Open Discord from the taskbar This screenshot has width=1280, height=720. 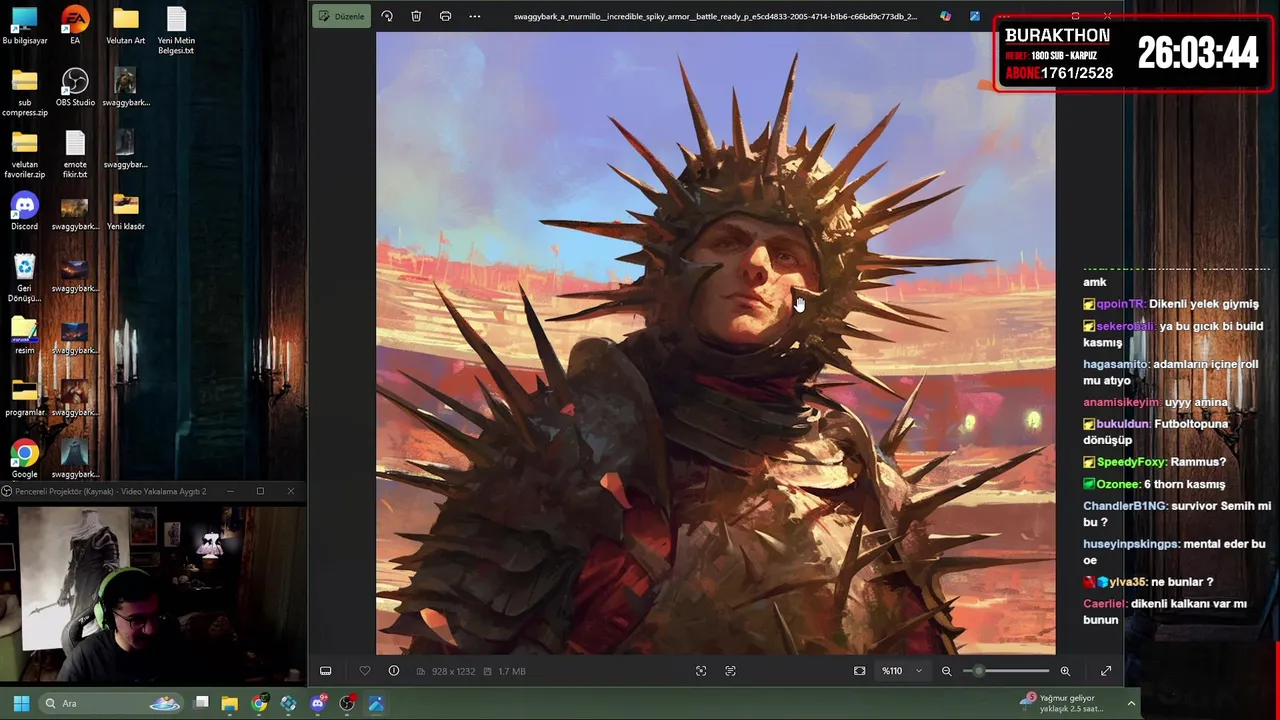point(318,703)
